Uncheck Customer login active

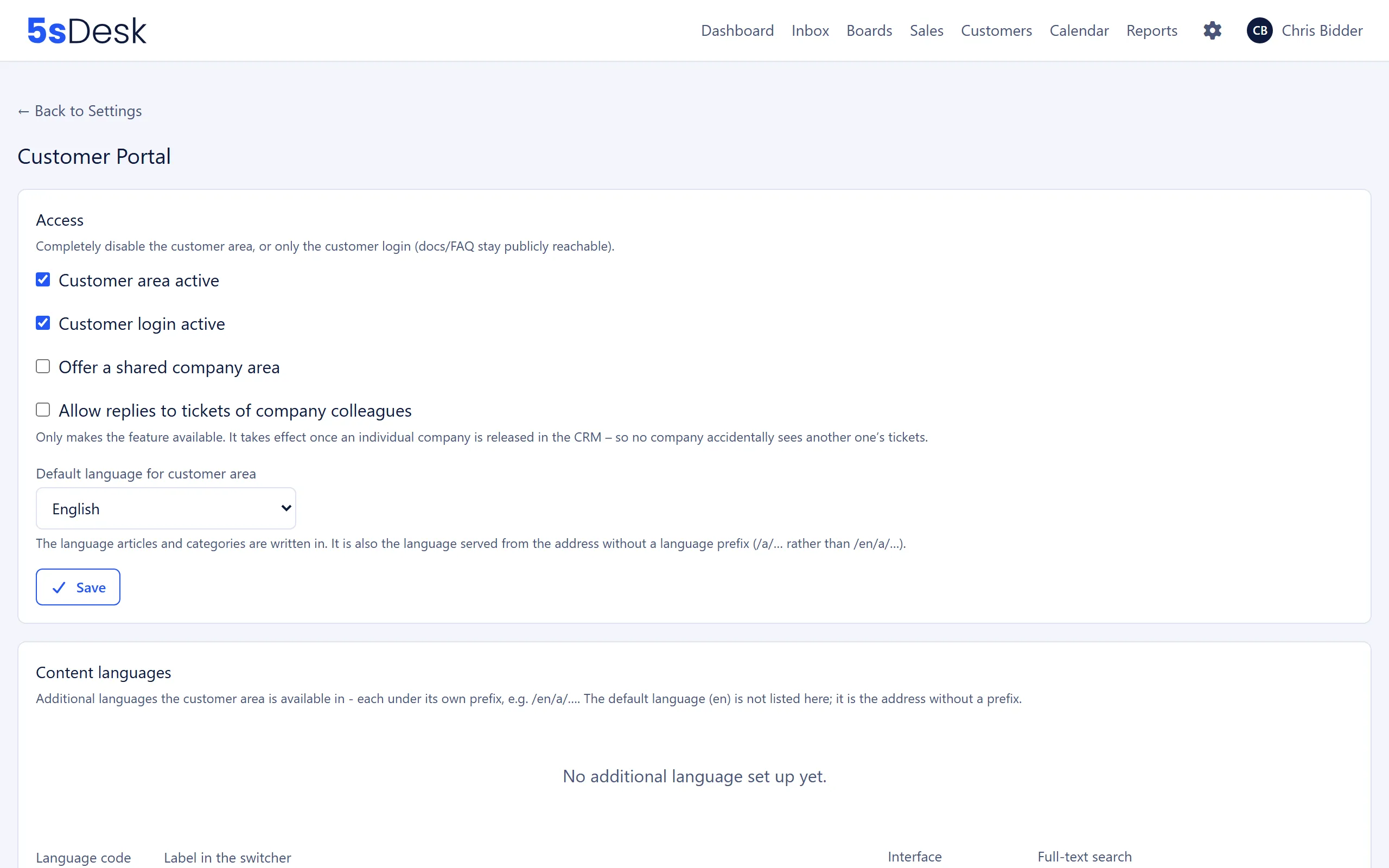[43, 323]
